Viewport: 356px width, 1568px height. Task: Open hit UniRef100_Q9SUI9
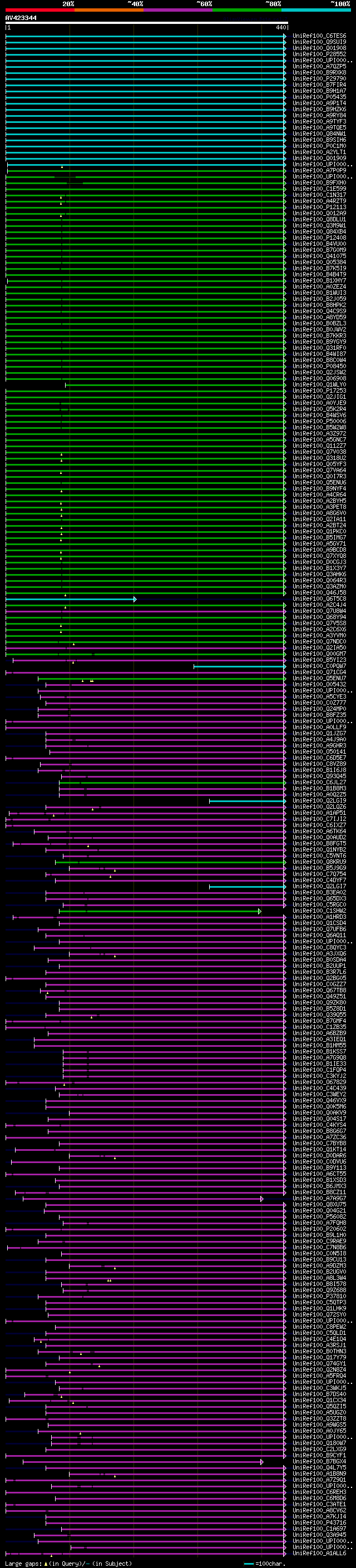[319, 42]
